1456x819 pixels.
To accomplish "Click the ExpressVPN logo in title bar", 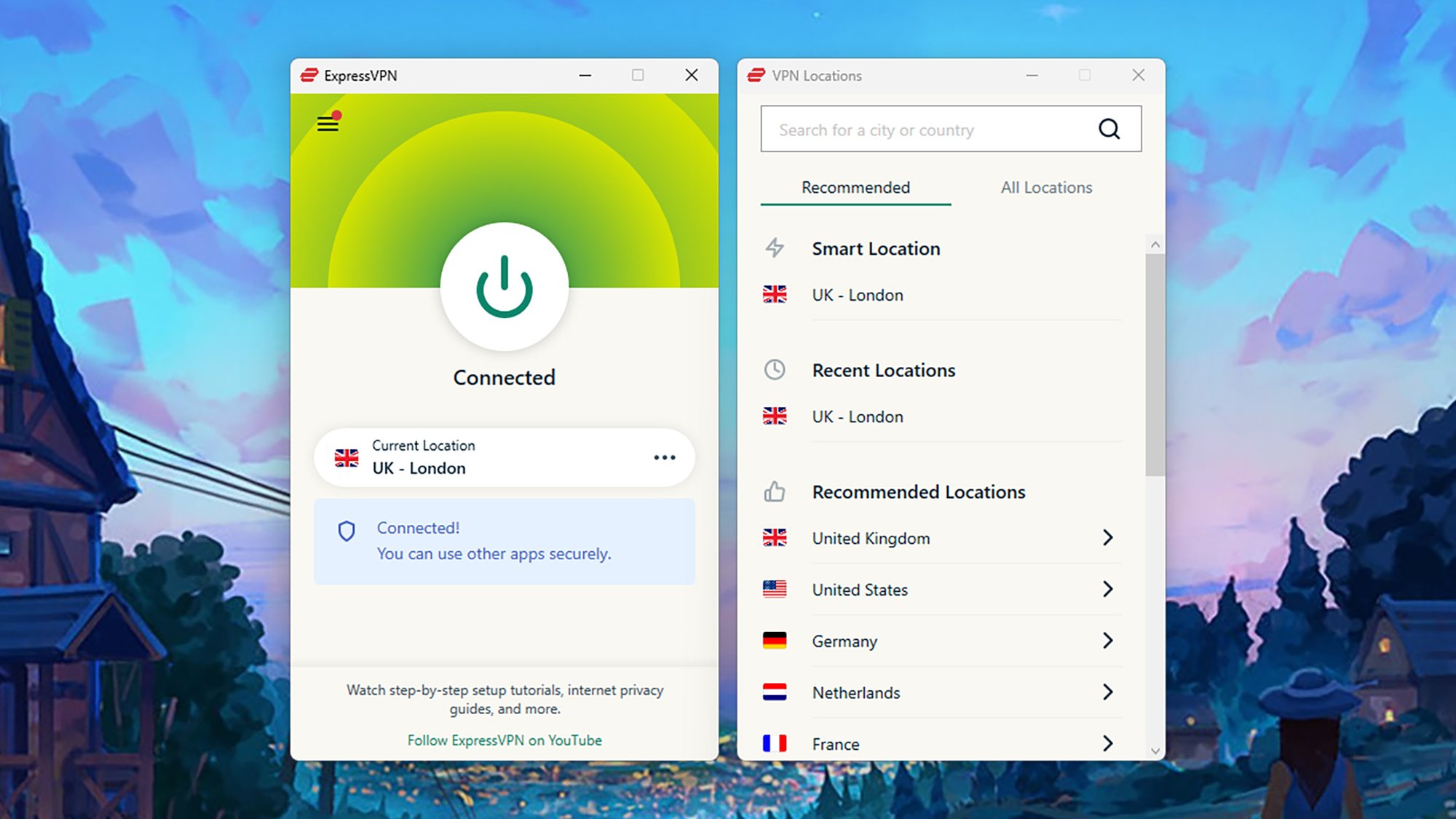I will [309, 75].
